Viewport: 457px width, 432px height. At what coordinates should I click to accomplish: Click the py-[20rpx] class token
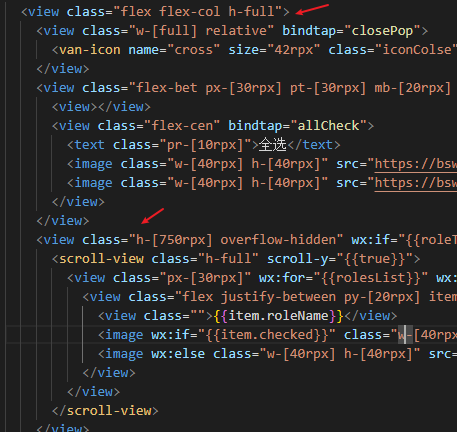[382, 297]
